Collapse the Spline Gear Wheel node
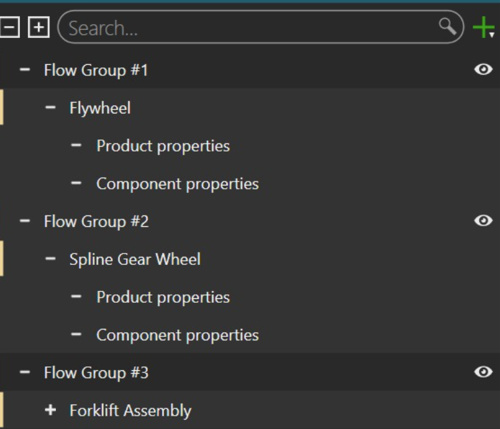This screenshot has width=500, height=429. 50,259
